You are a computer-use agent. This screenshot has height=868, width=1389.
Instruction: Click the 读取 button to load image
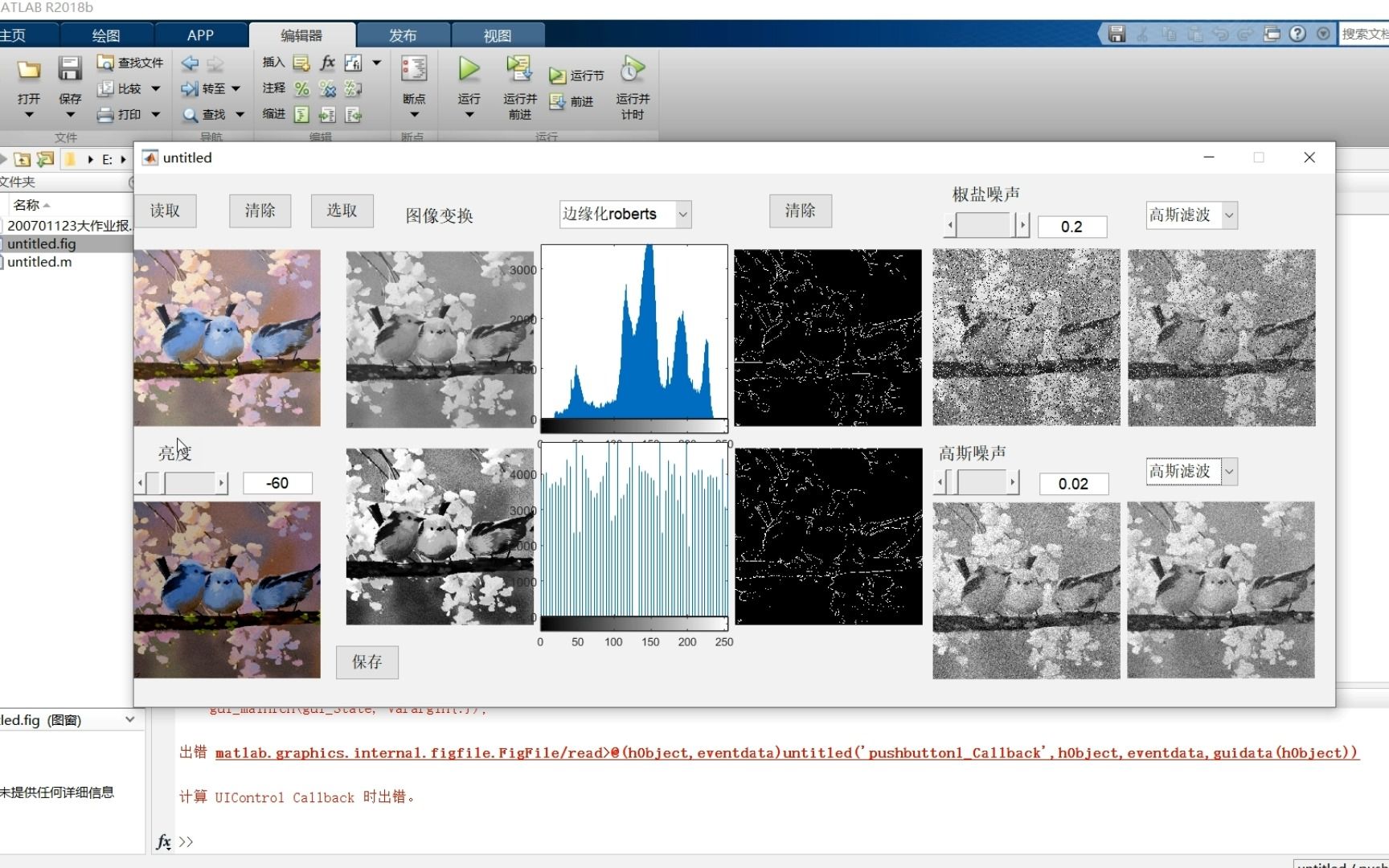click(x=166, y=211)
